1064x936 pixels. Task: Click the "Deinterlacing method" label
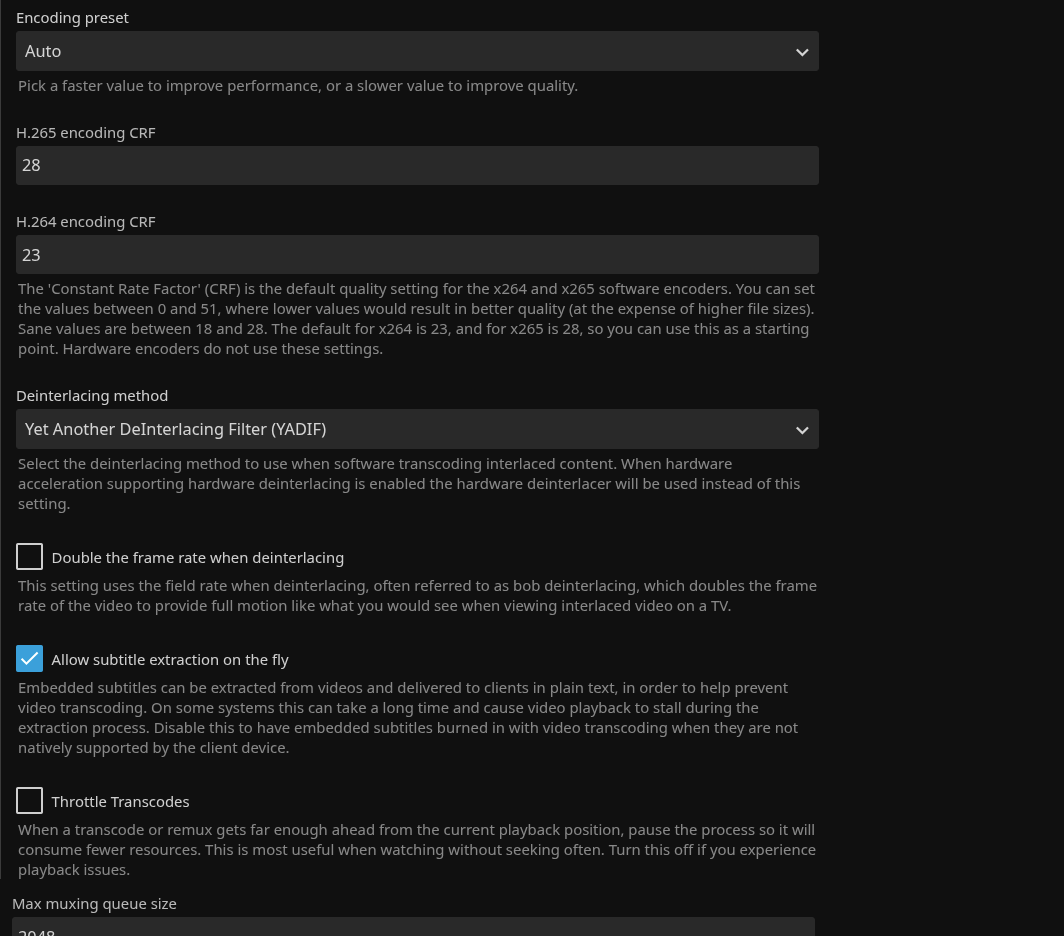(92, 396)
